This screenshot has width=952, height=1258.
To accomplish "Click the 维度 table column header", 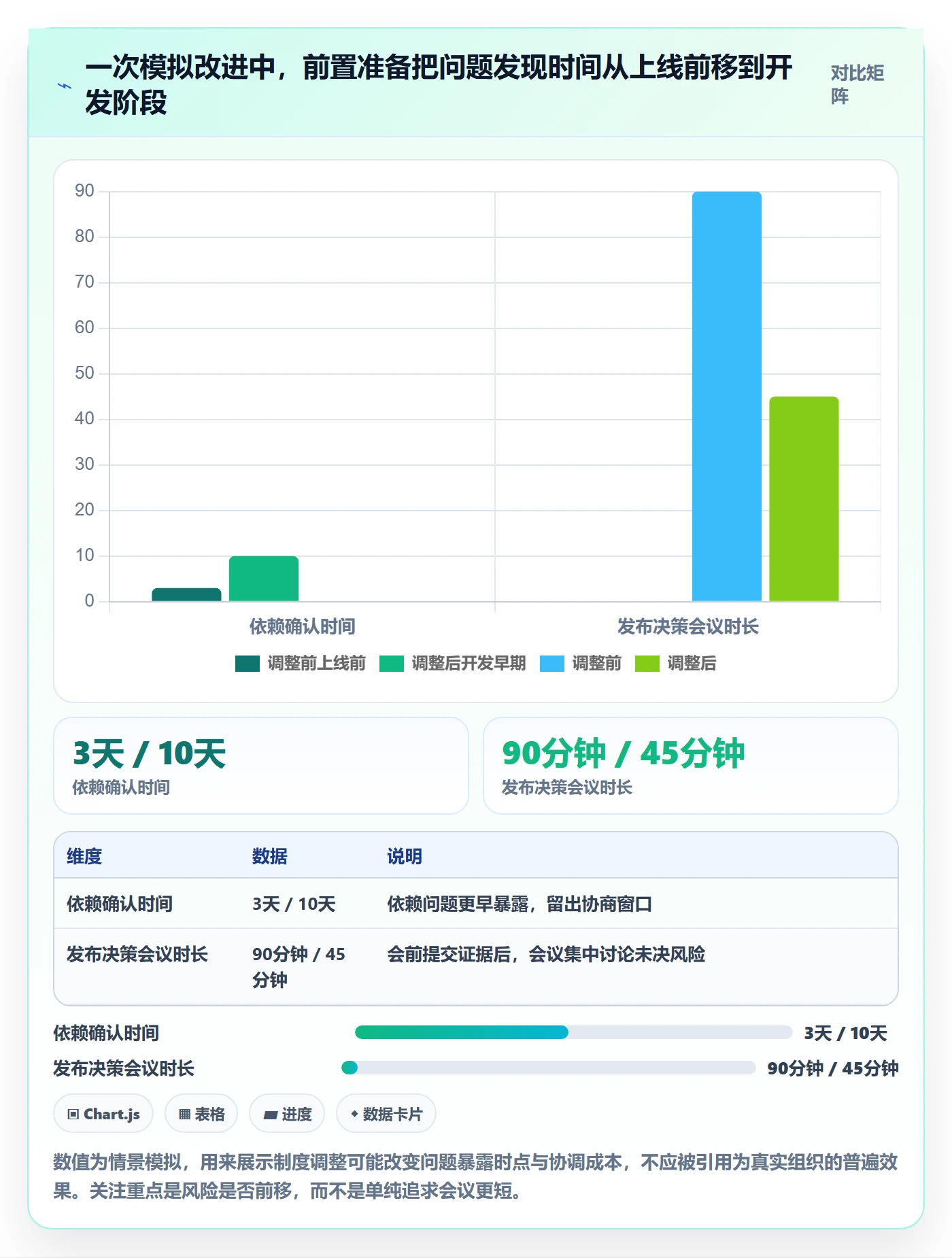I will [x=84, y=856].
